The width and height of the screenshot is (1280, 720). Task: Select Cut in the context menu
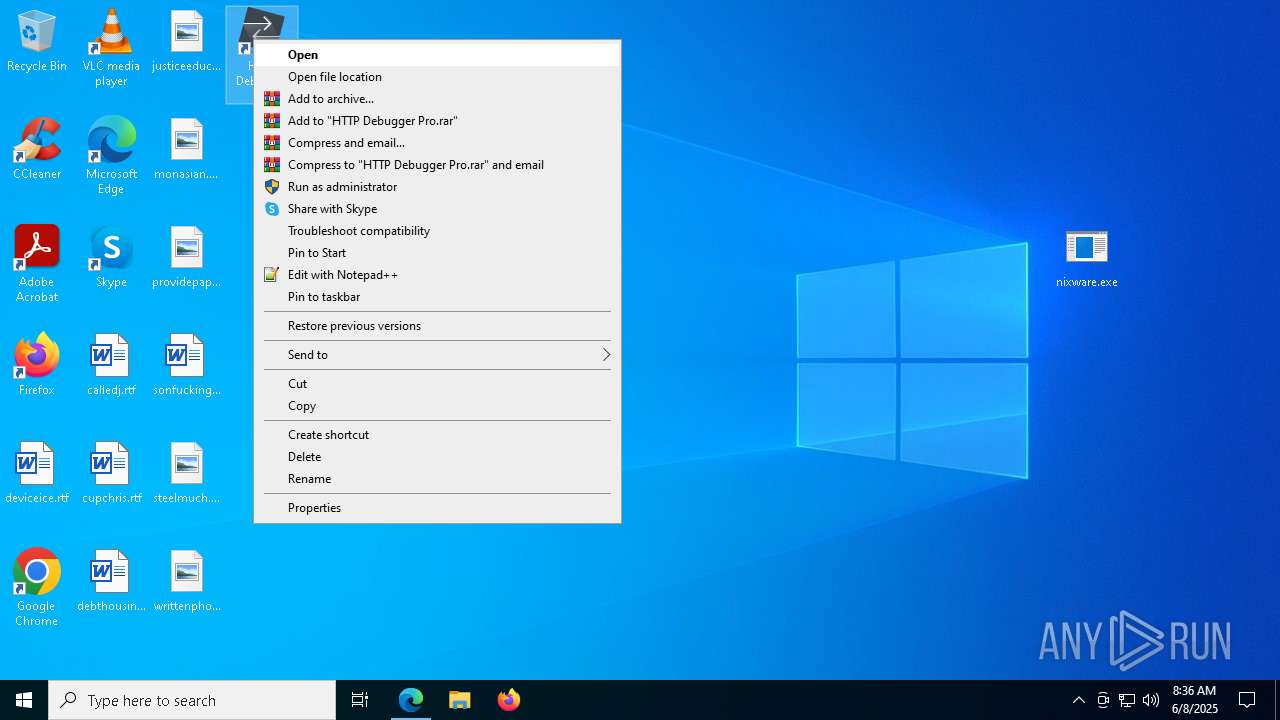click(x=437, y=384)
